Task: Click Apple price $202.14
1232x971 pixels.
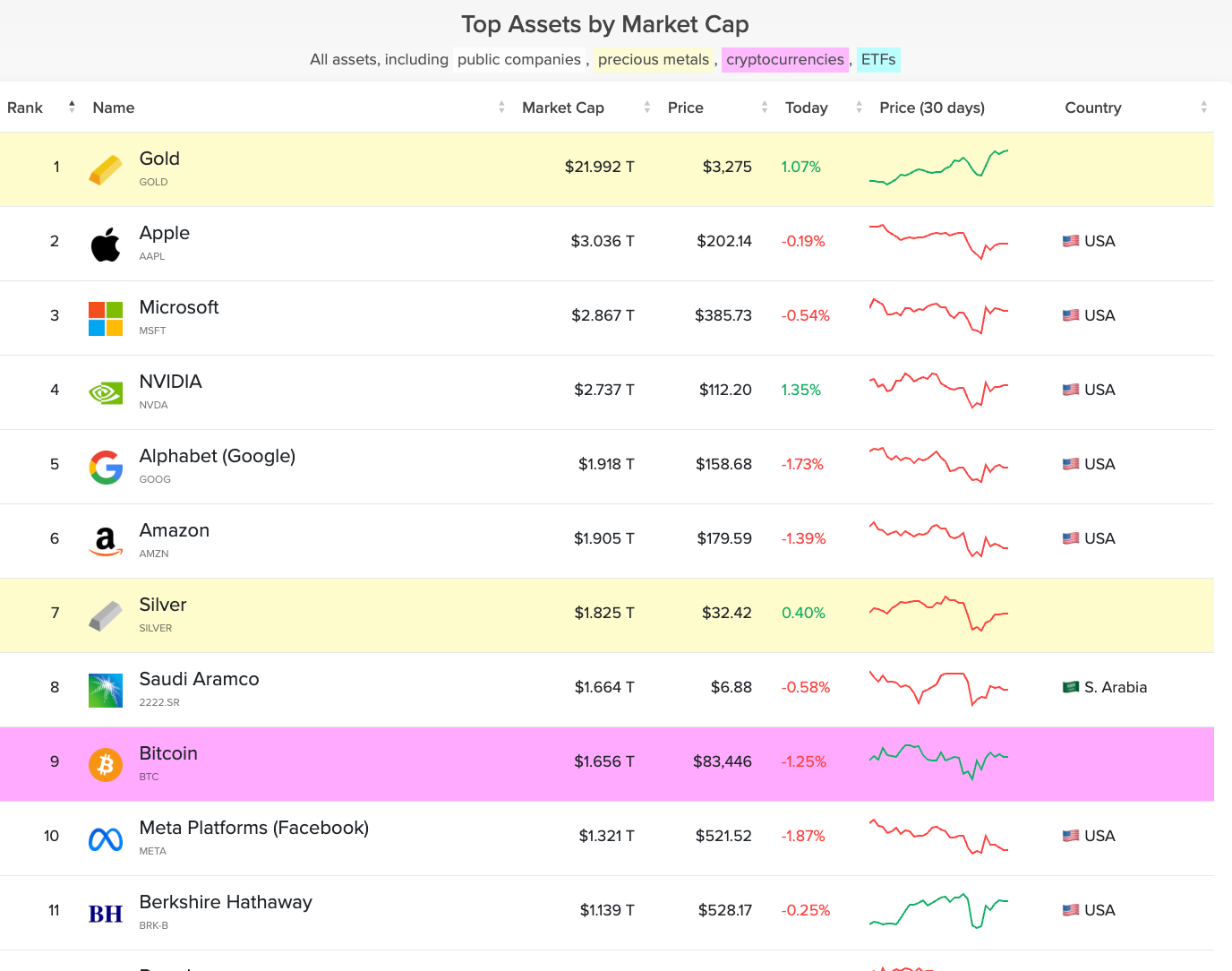Action: click(x=724, y=241)
